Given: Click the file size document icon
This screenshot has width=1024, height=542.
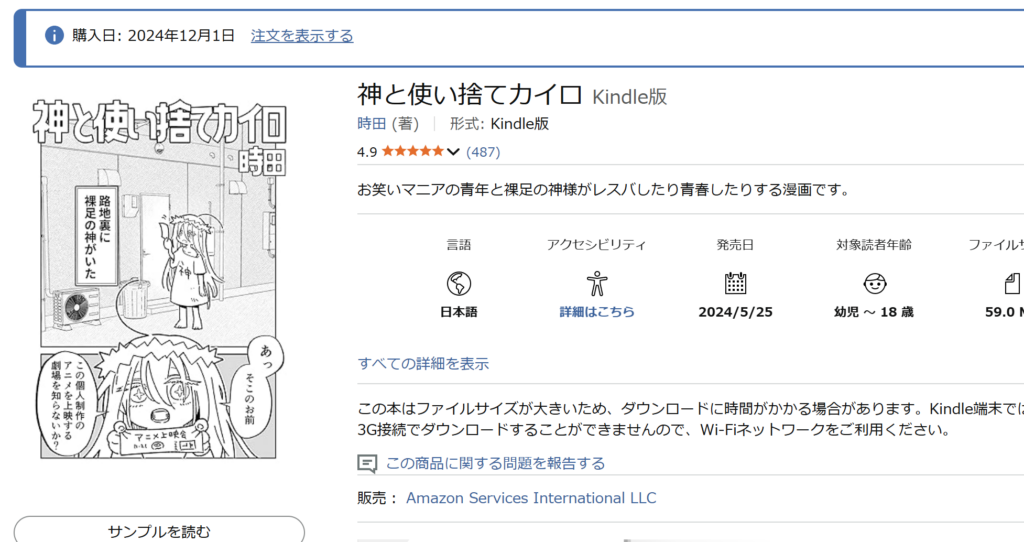Looking at the screenshot, I should click(1010, 283).
